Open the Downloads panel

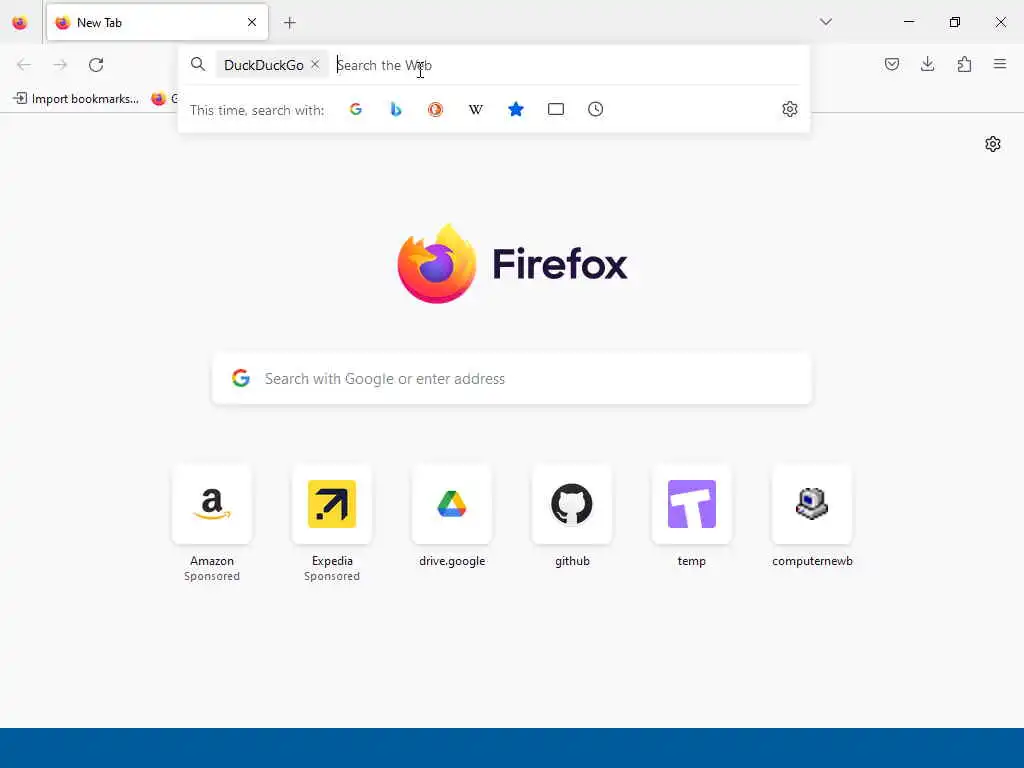tap(927, 64)
